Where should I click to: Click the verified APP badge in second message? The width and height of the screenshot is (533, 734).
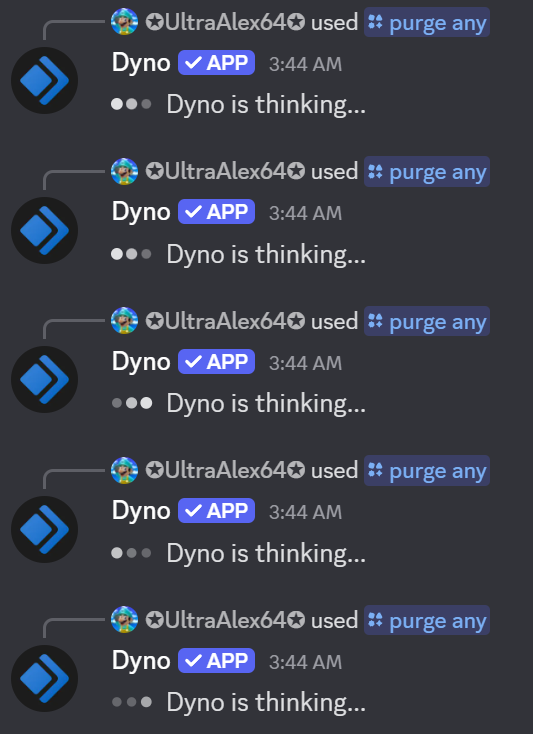click(x=216, y=212)
